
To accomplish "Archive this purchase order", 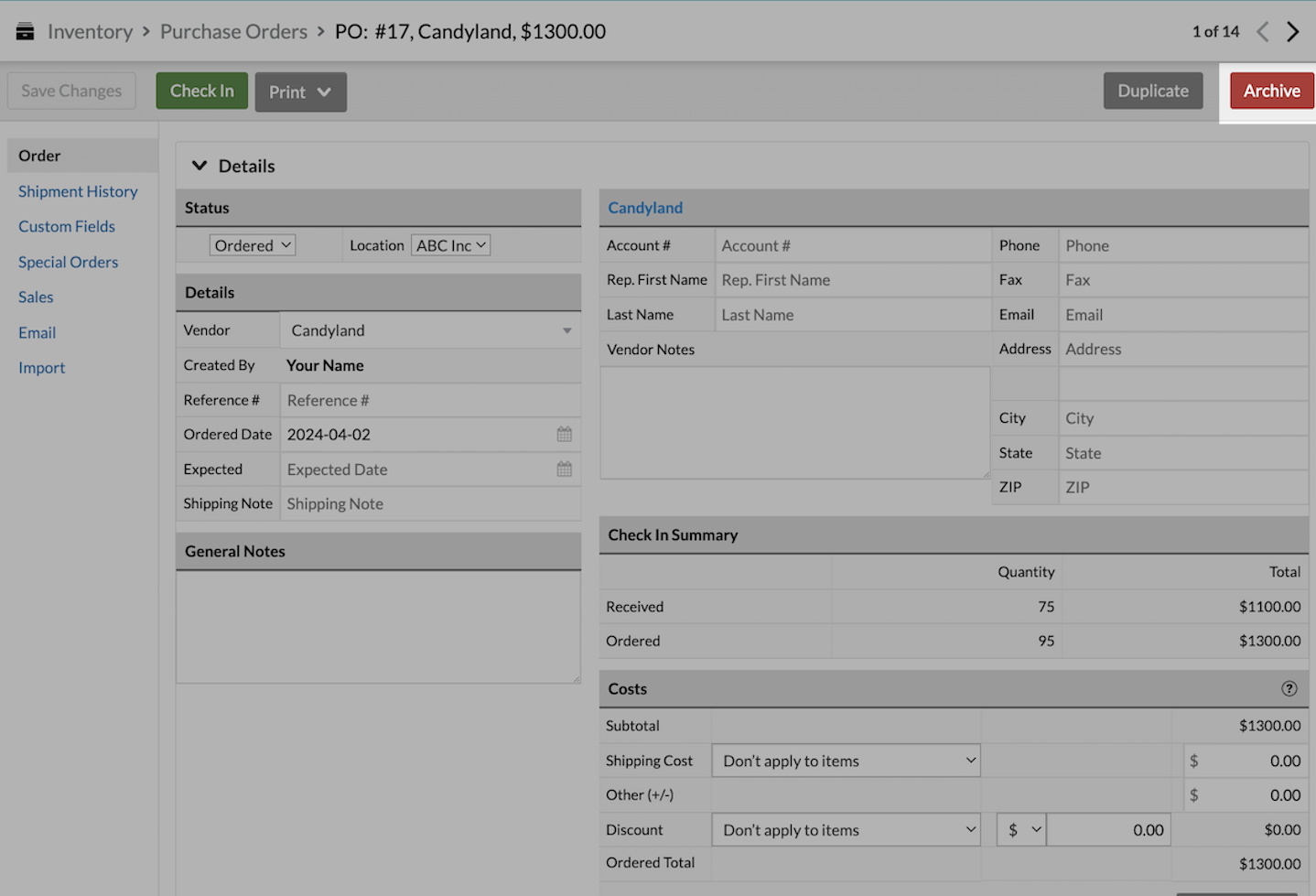I will coord(1270,92).
